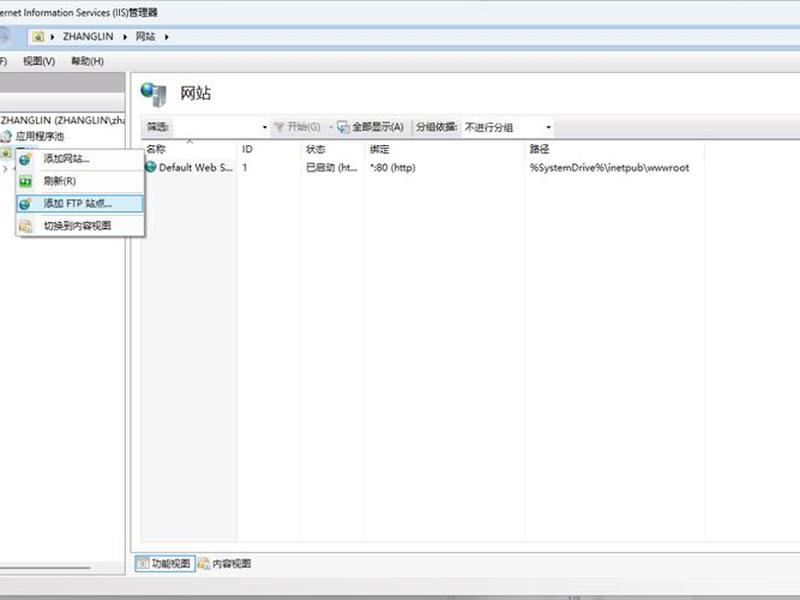
Task: Click the green 刷新 icon in context menu
Action: (x=25, y=181)
